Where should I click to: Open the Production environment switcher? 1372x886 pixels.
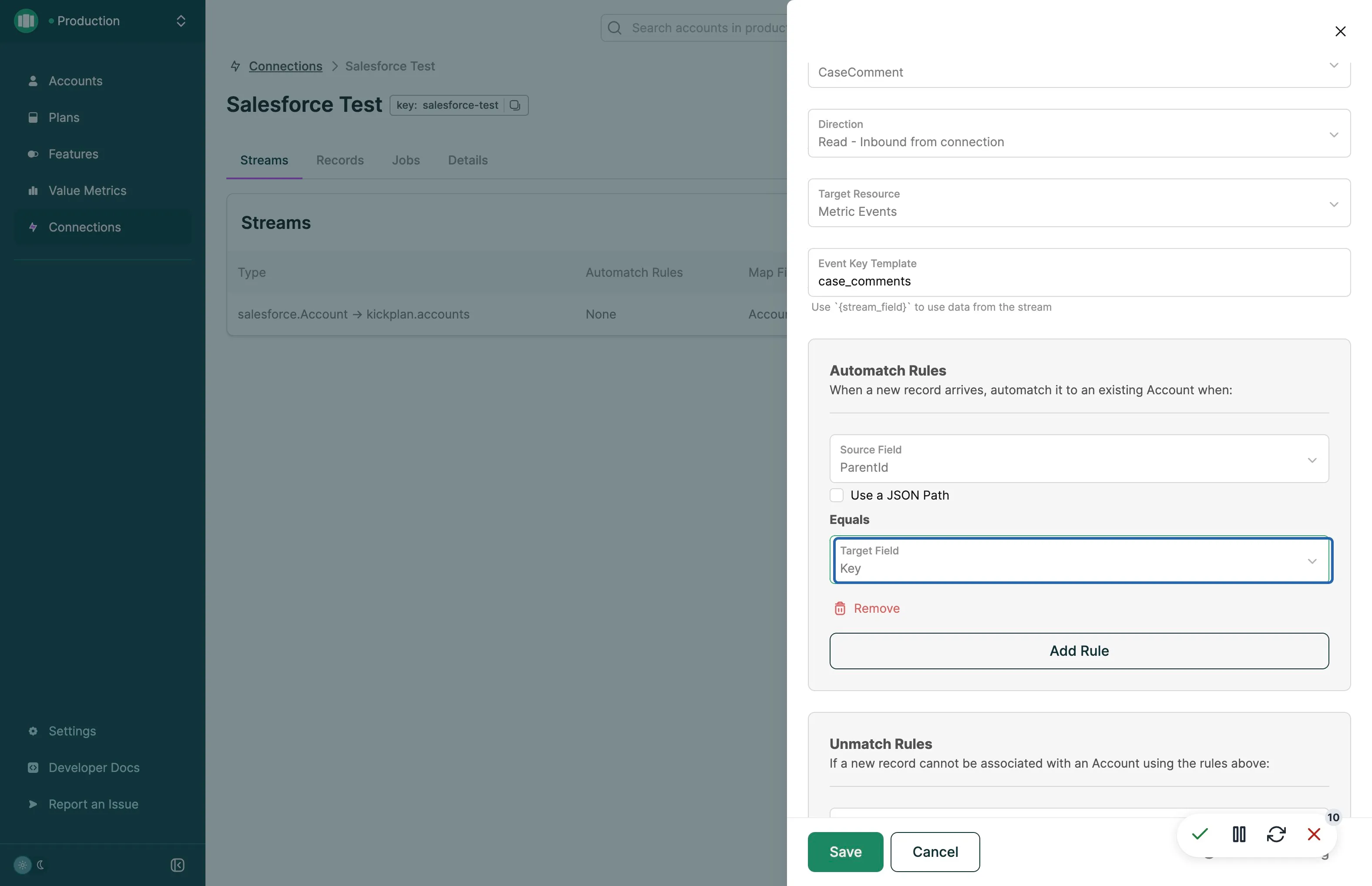(x=103, y=21)
